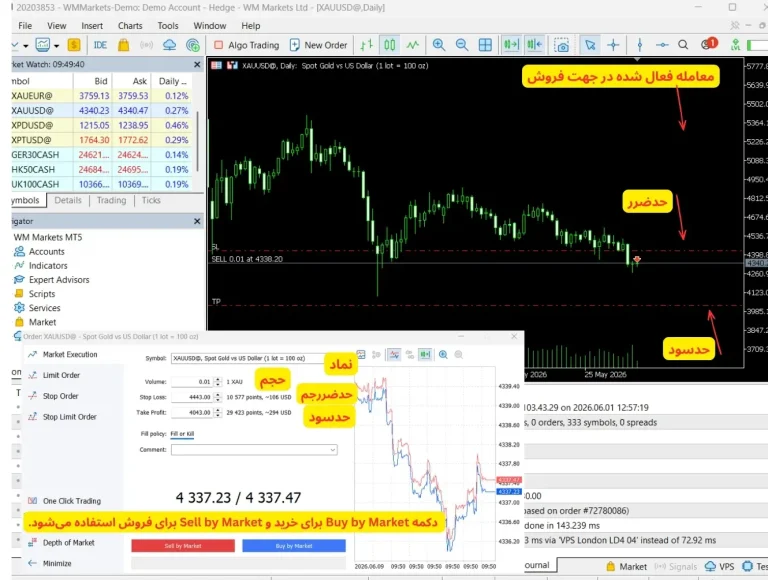
Task: Open the notifications icon with red badge
Action: click(708, 44)
